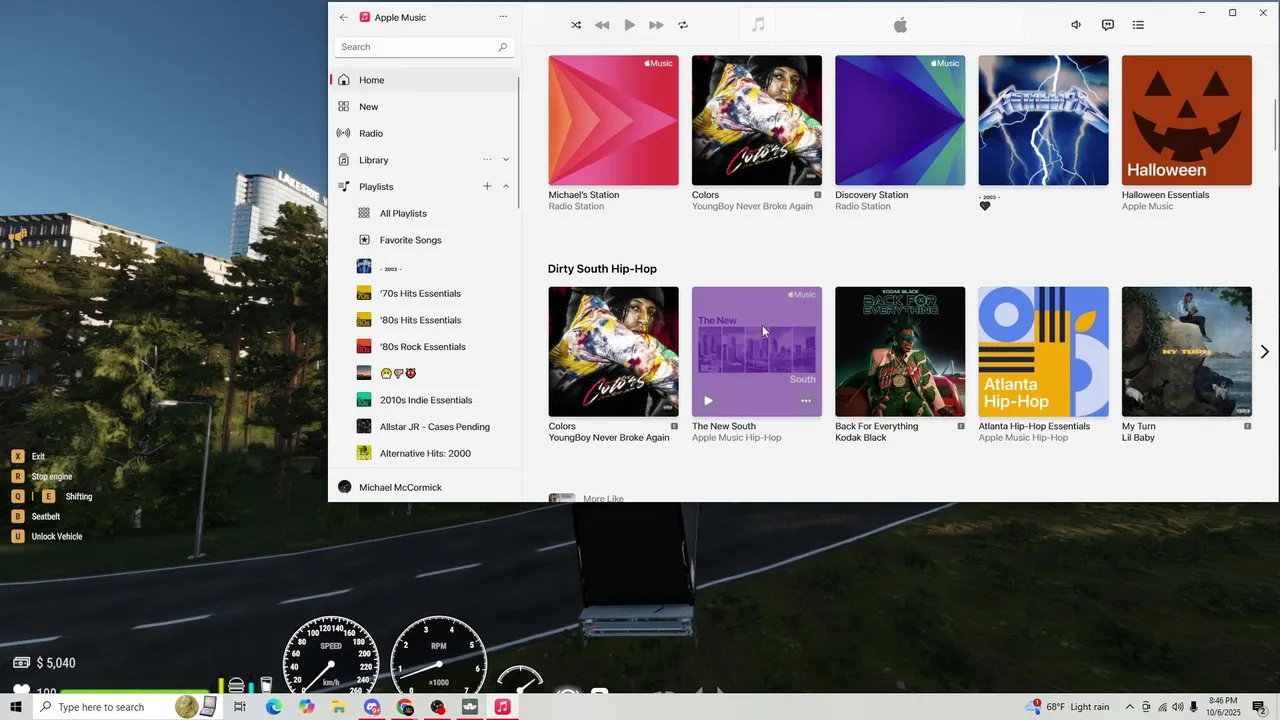The height and width of the screenshot is (720, 1280).
Task: Toggle shuffle playback
Action: click(576, 25)
